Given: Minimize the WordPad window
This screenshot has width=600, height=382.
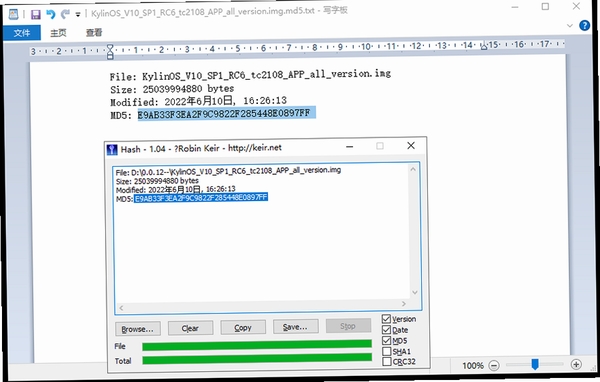Looking at the screenshot, I should click(515, 7).
